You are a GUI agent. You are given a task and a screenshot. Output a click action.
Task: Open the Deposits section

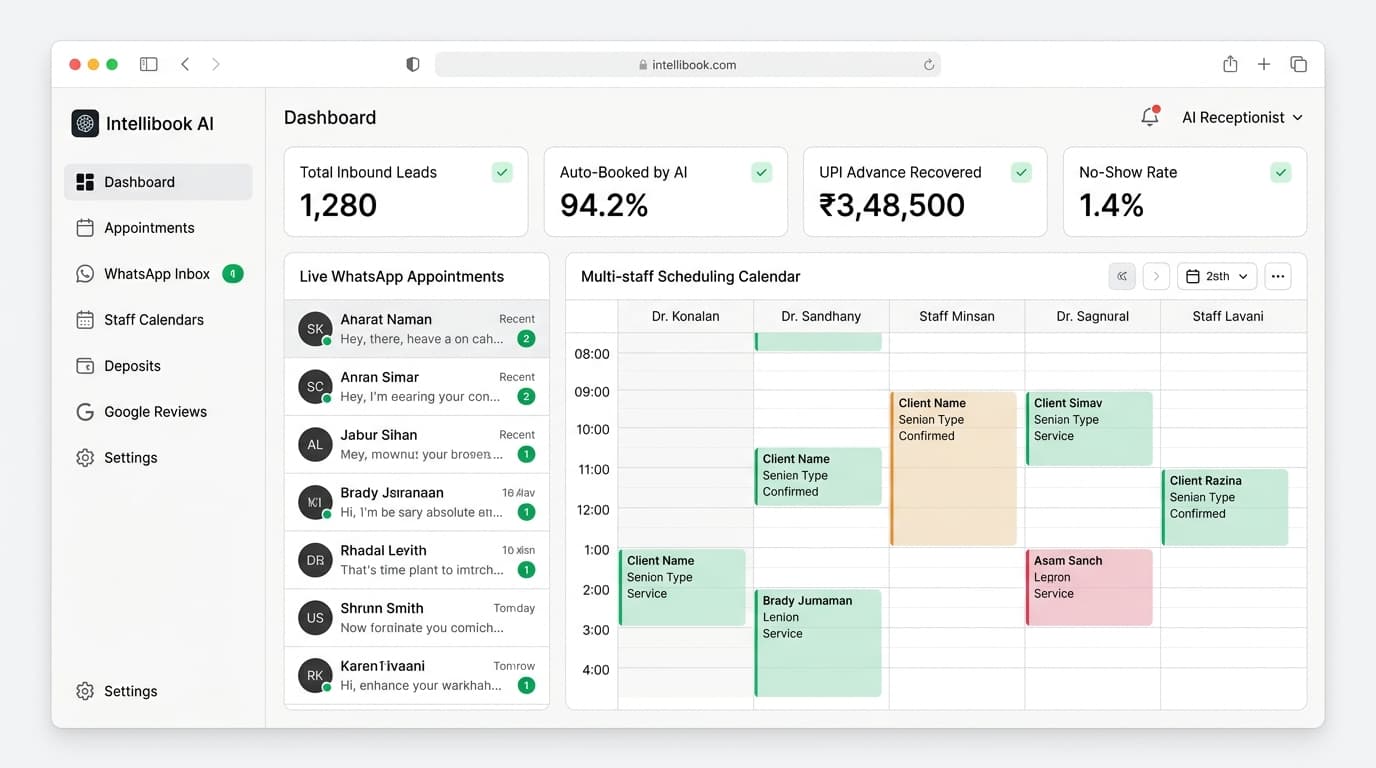tap(158, 366)
